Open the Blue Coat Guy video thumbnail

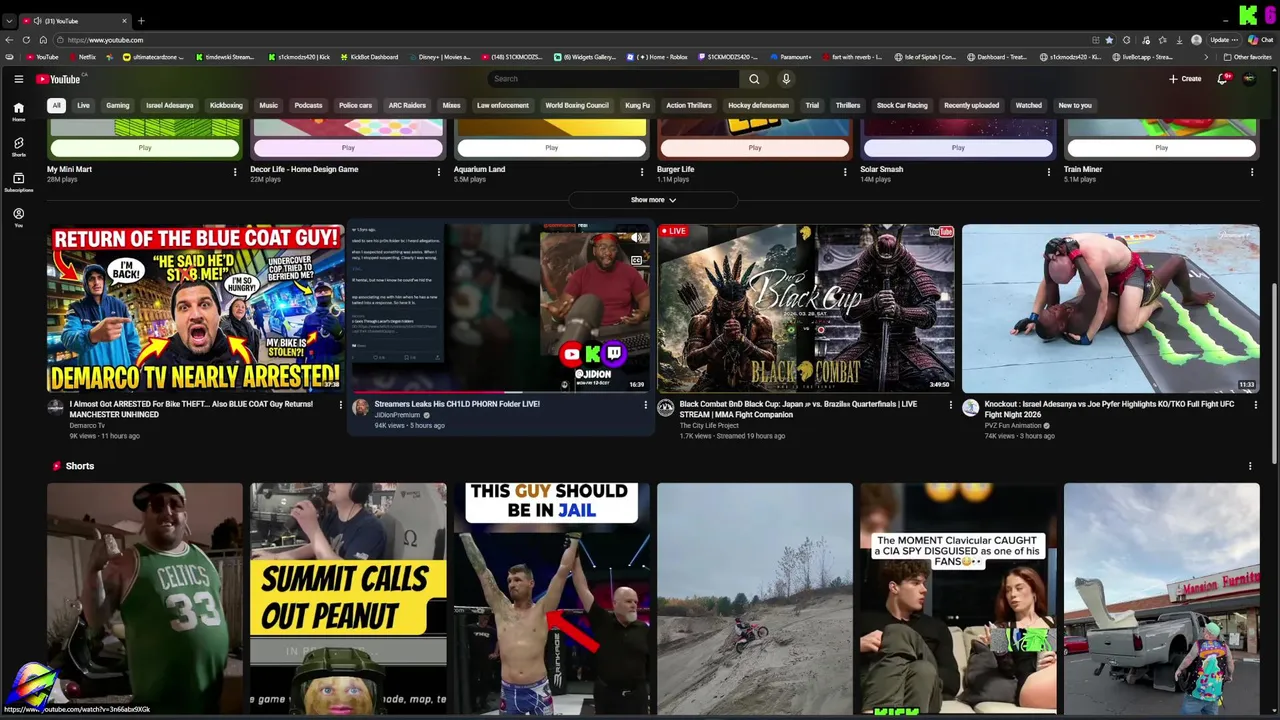click(x=195, y=308)
